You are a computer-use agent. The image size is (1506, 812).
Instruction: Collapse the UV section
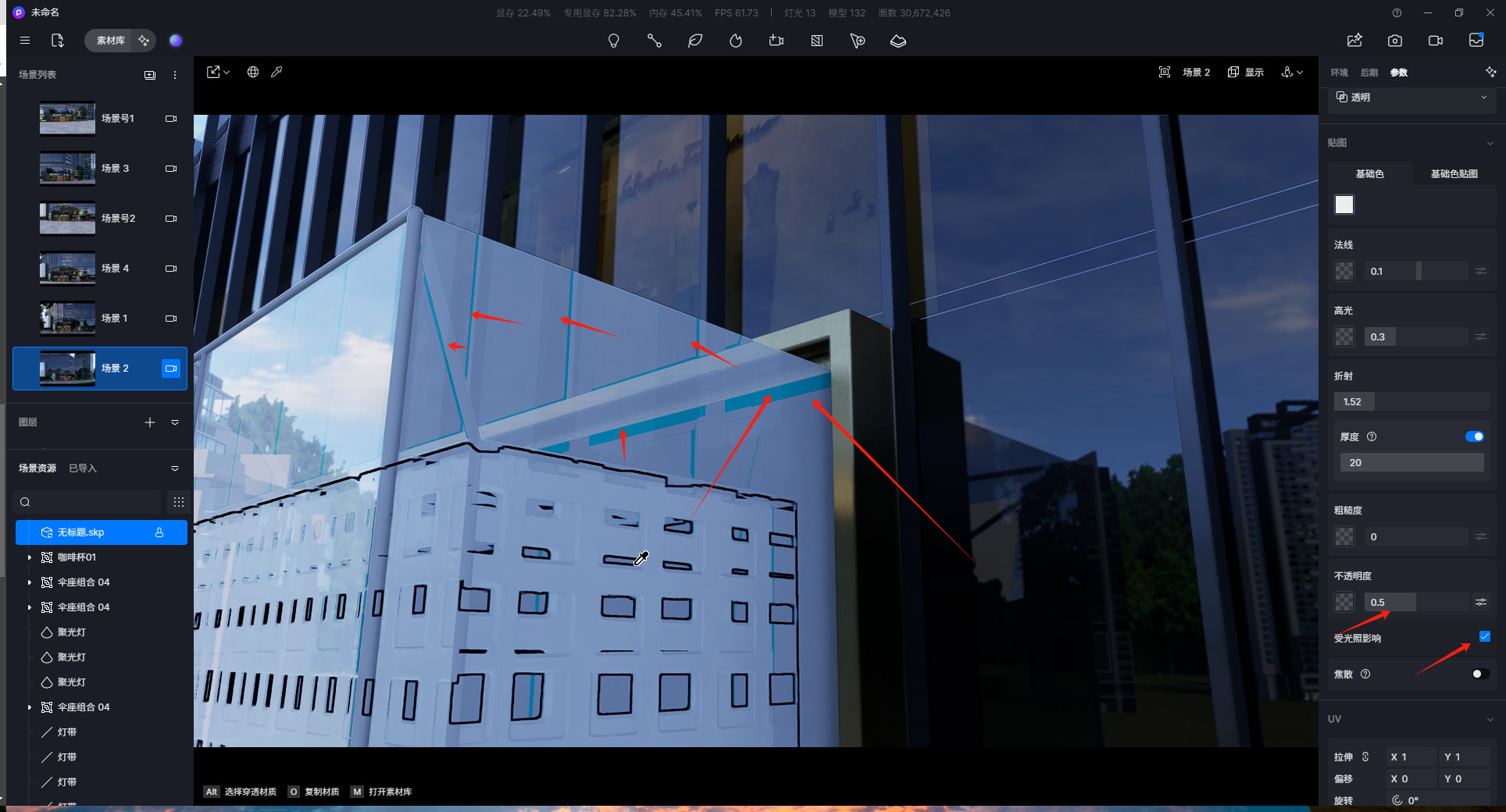[1490, 719]
